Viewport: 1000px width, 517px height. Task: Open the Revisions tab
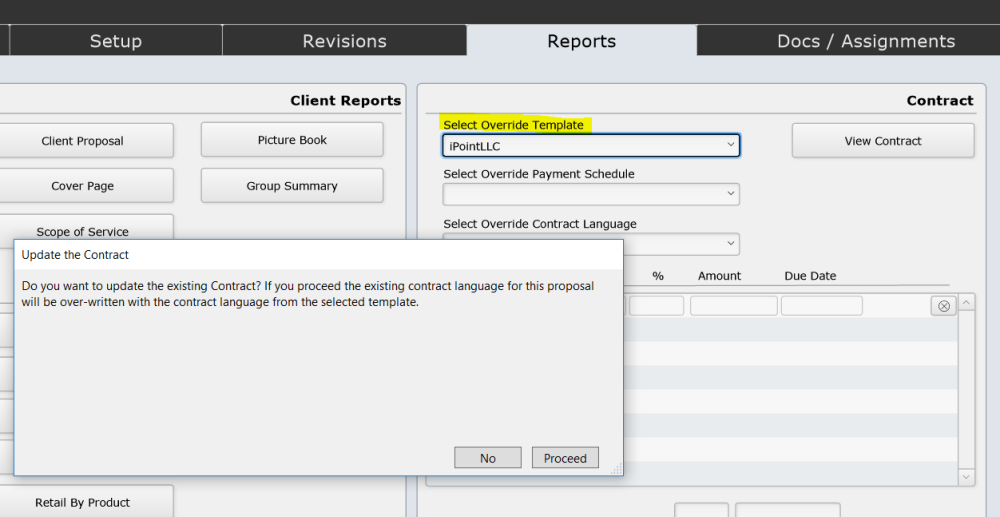coord(344,41)
